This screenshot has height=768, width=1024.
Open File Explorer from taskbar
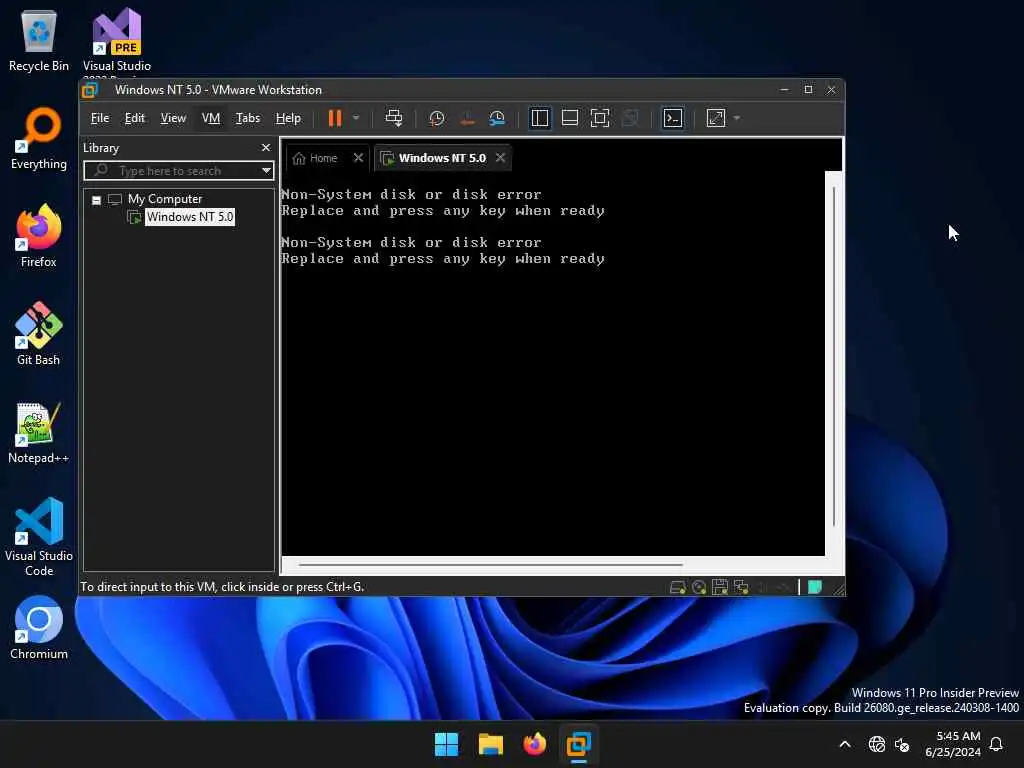click(490, 744)
